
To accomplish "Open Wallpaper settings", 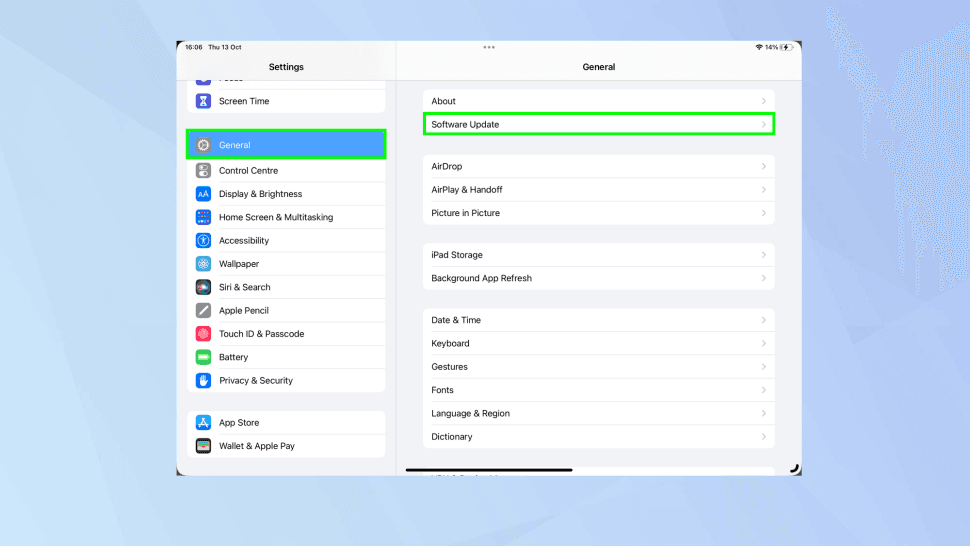I will (286, 264).
